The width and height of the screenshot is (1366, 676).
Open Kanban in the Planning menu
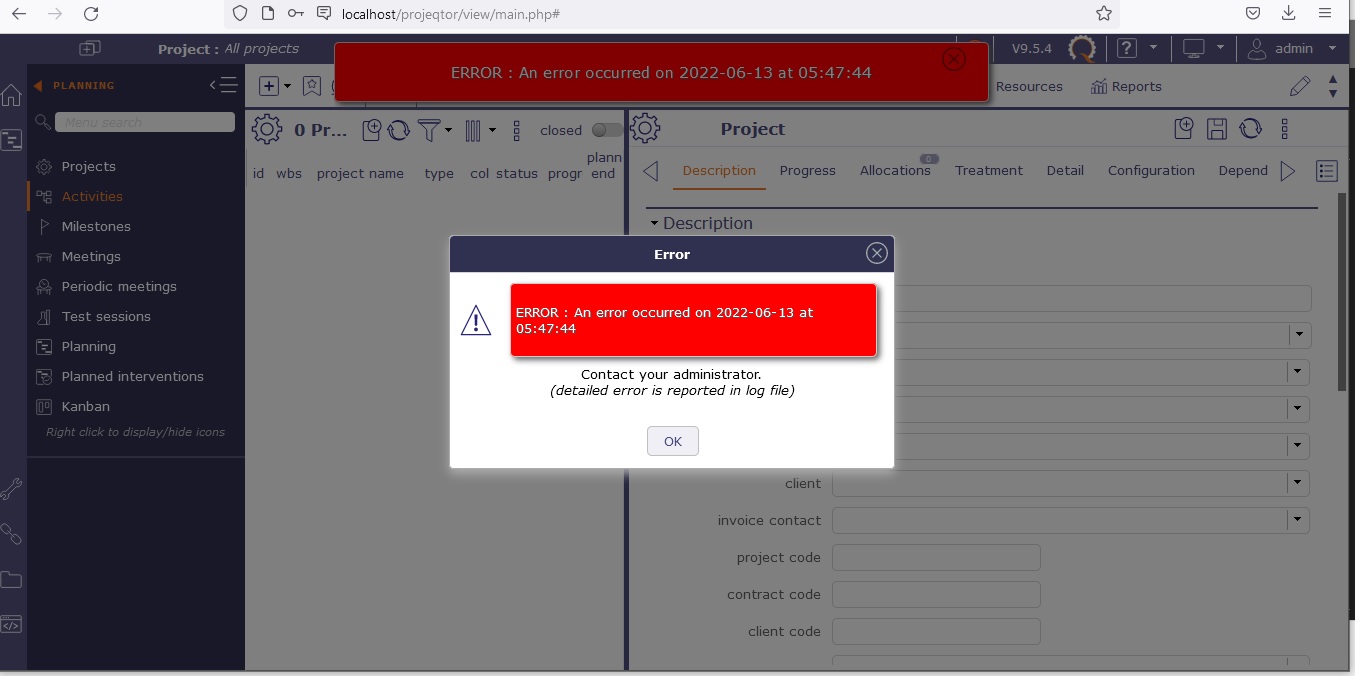coord(85,406)
